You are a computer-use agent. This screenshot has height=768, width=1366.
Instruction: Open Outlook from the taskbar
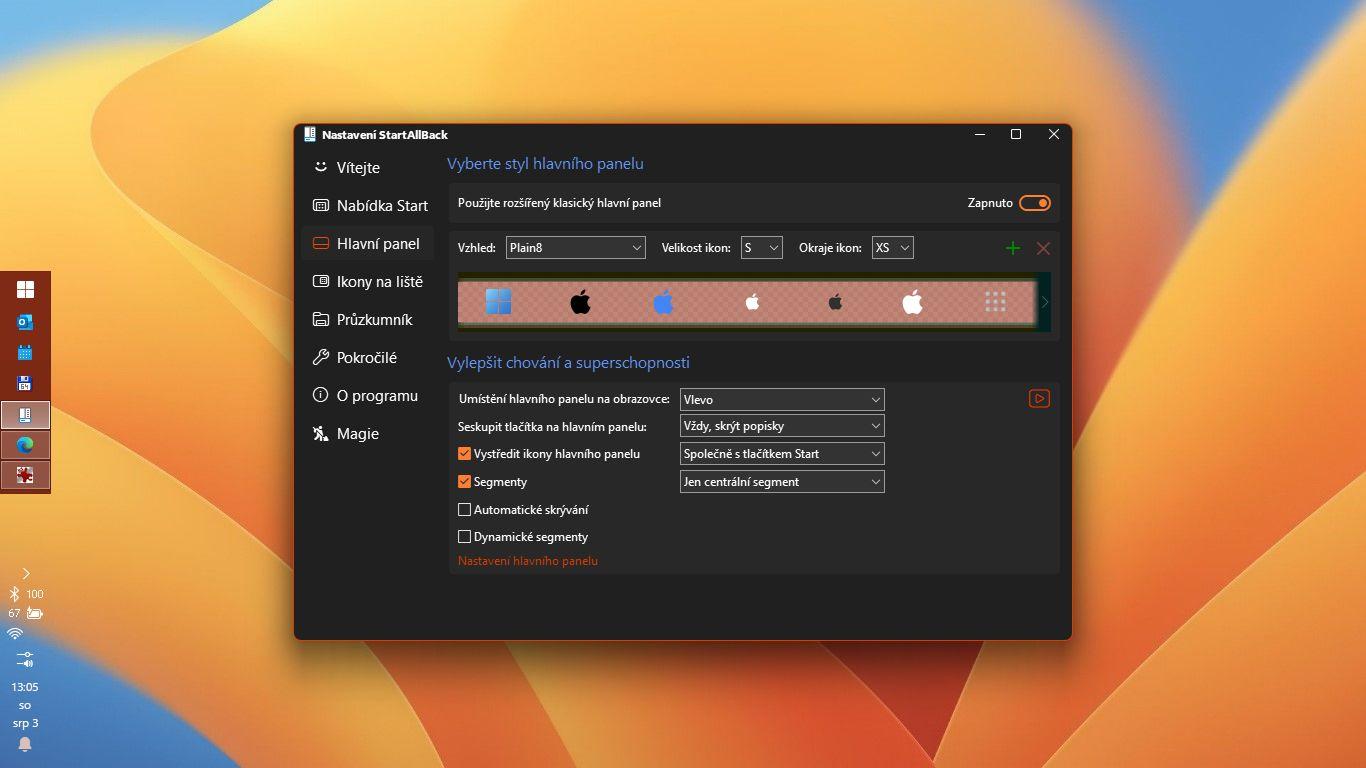[25, 321]
